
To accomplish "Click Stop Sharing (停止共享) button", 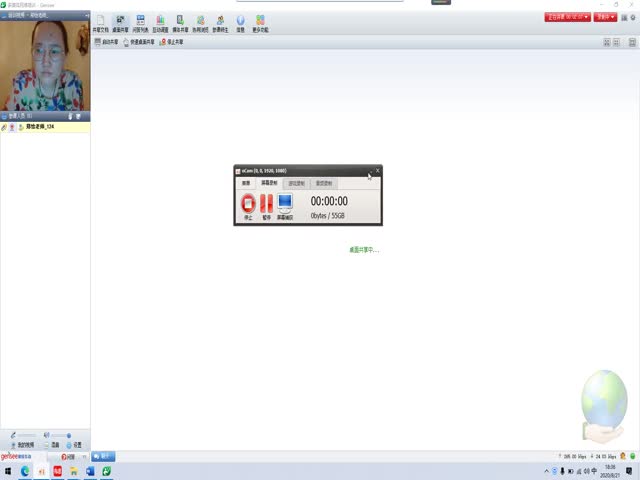I will tap(174, 42).
